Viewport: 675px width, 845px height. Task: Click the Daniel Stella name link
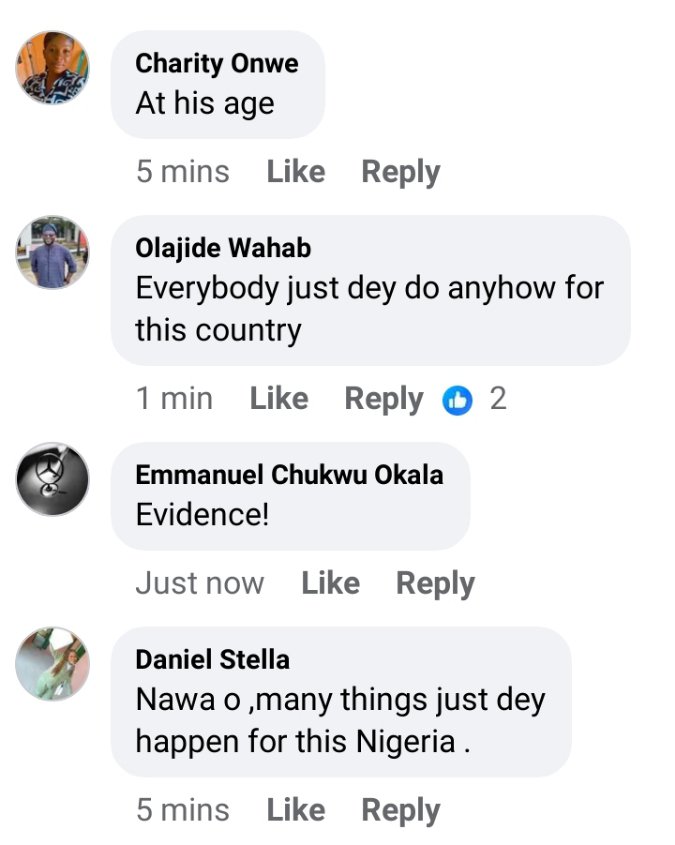pos(212,660)
